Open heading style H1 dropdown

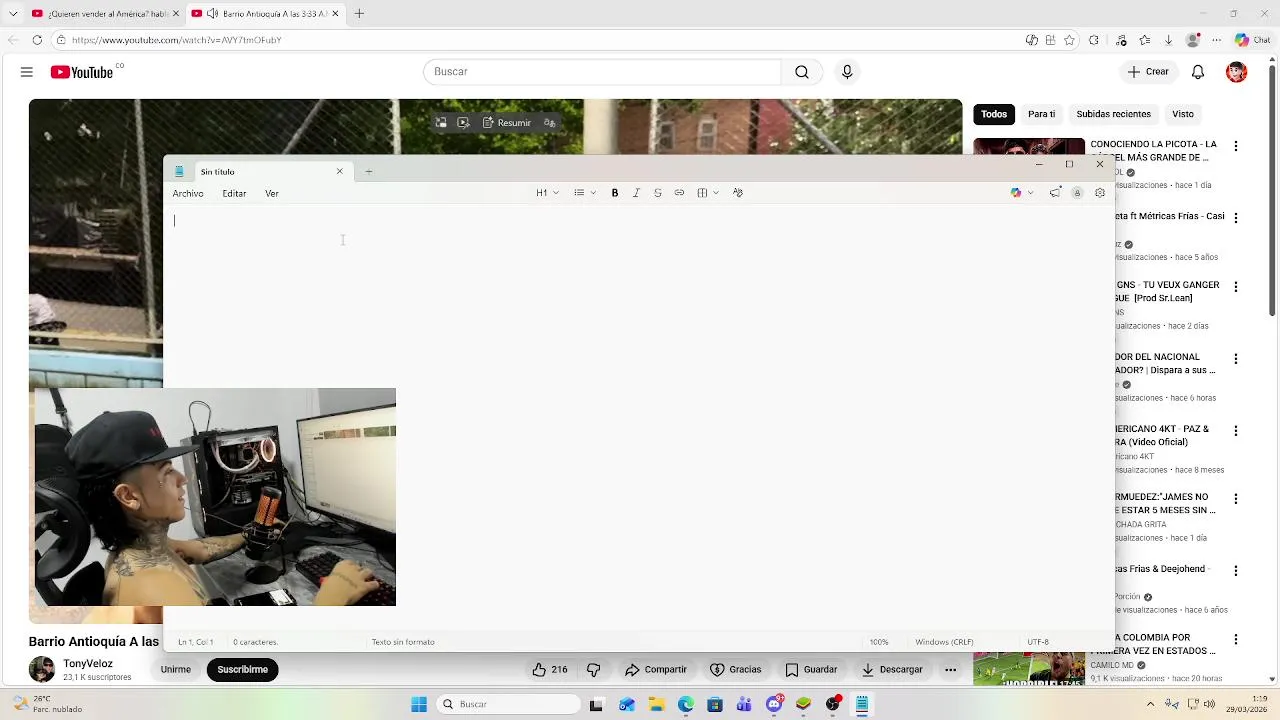547,193
